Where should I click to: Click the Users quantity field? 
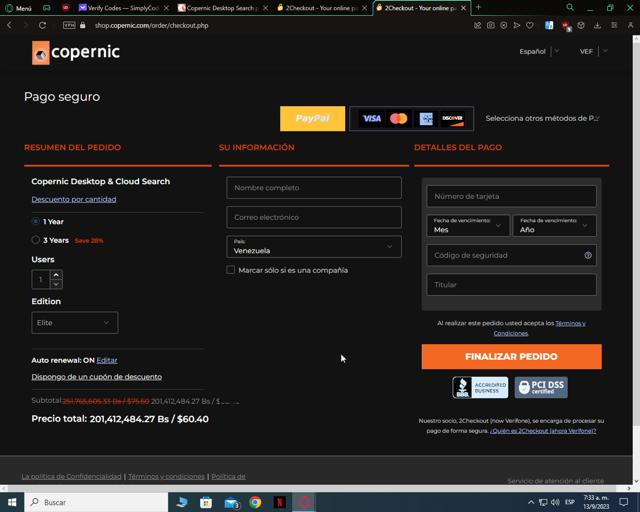pyautogui.click(x=41, y=280)
